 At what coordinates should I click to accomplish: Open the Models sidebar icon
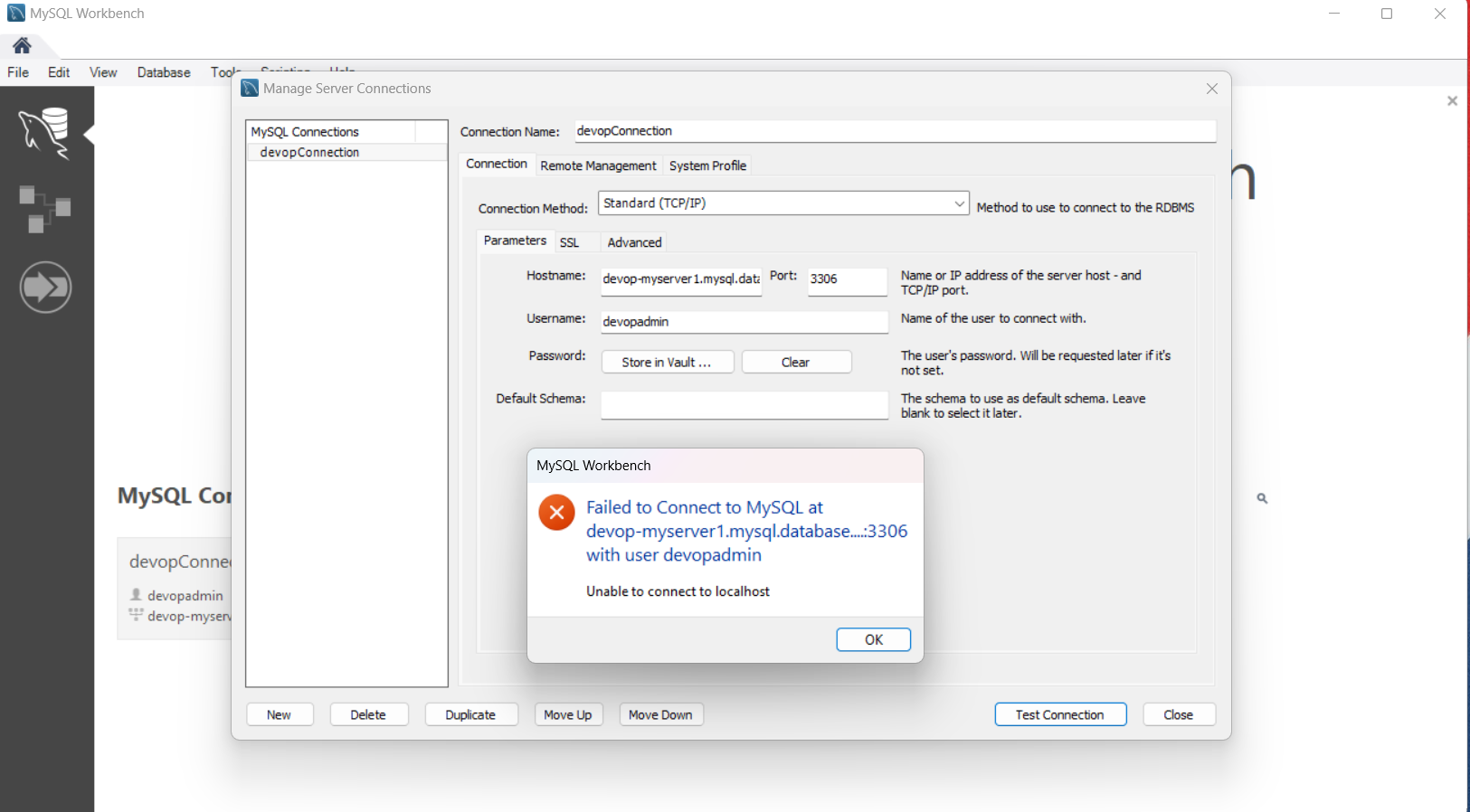click(x=44, y=209)
